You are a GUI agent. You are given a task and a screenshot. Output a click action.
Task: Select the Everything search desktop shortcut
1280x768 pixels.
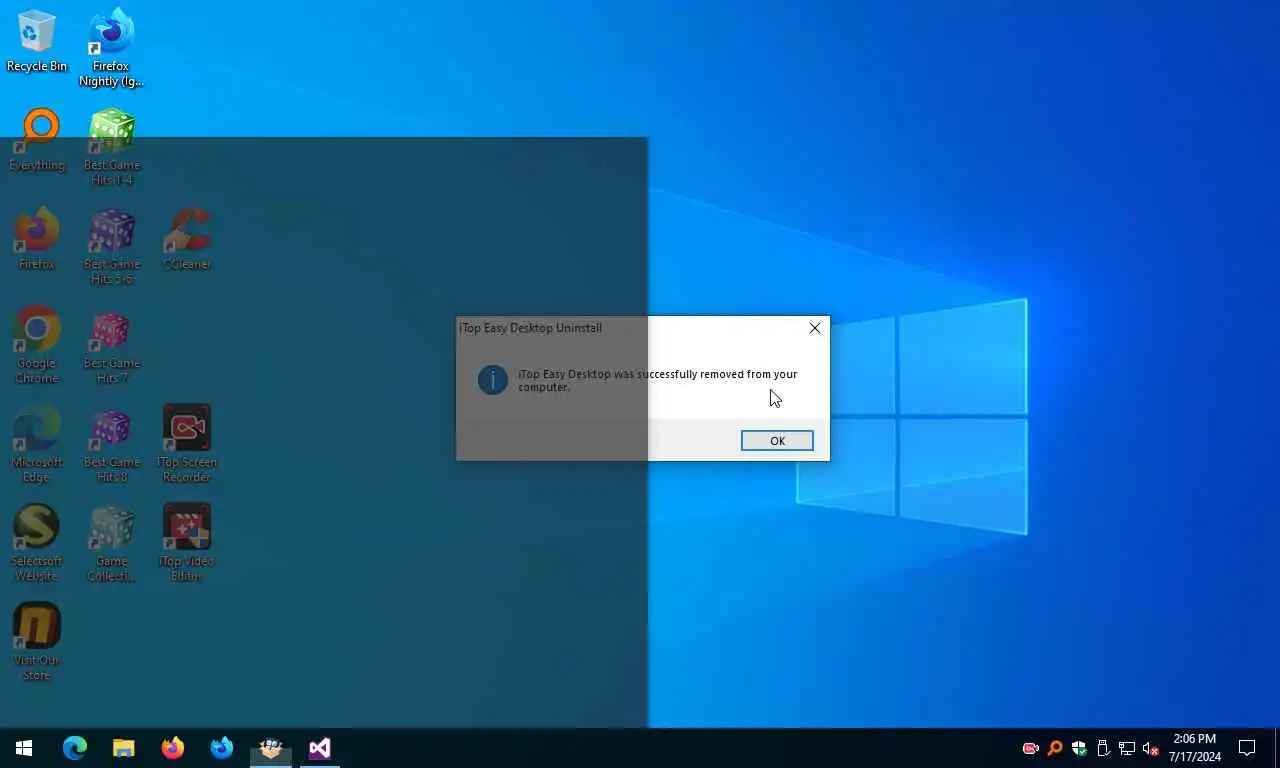click(x=37, y=140)
